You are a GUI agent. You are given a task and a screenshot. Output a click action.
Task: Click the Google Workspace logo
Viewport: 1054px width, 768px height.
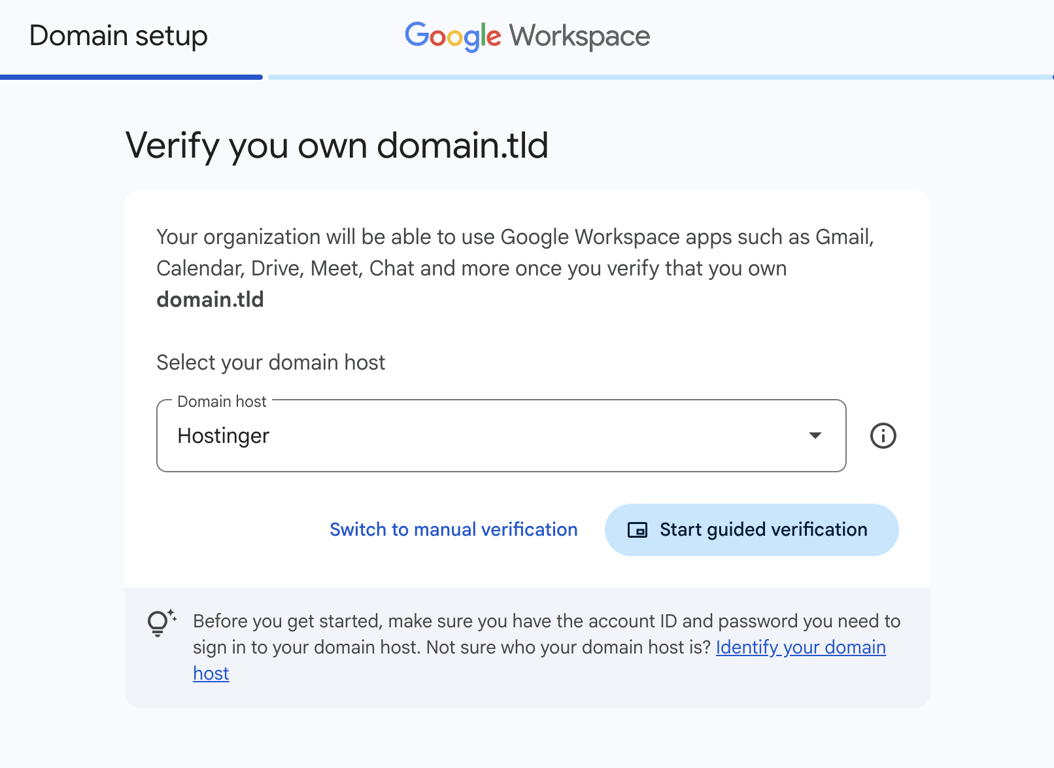[527, 36]
